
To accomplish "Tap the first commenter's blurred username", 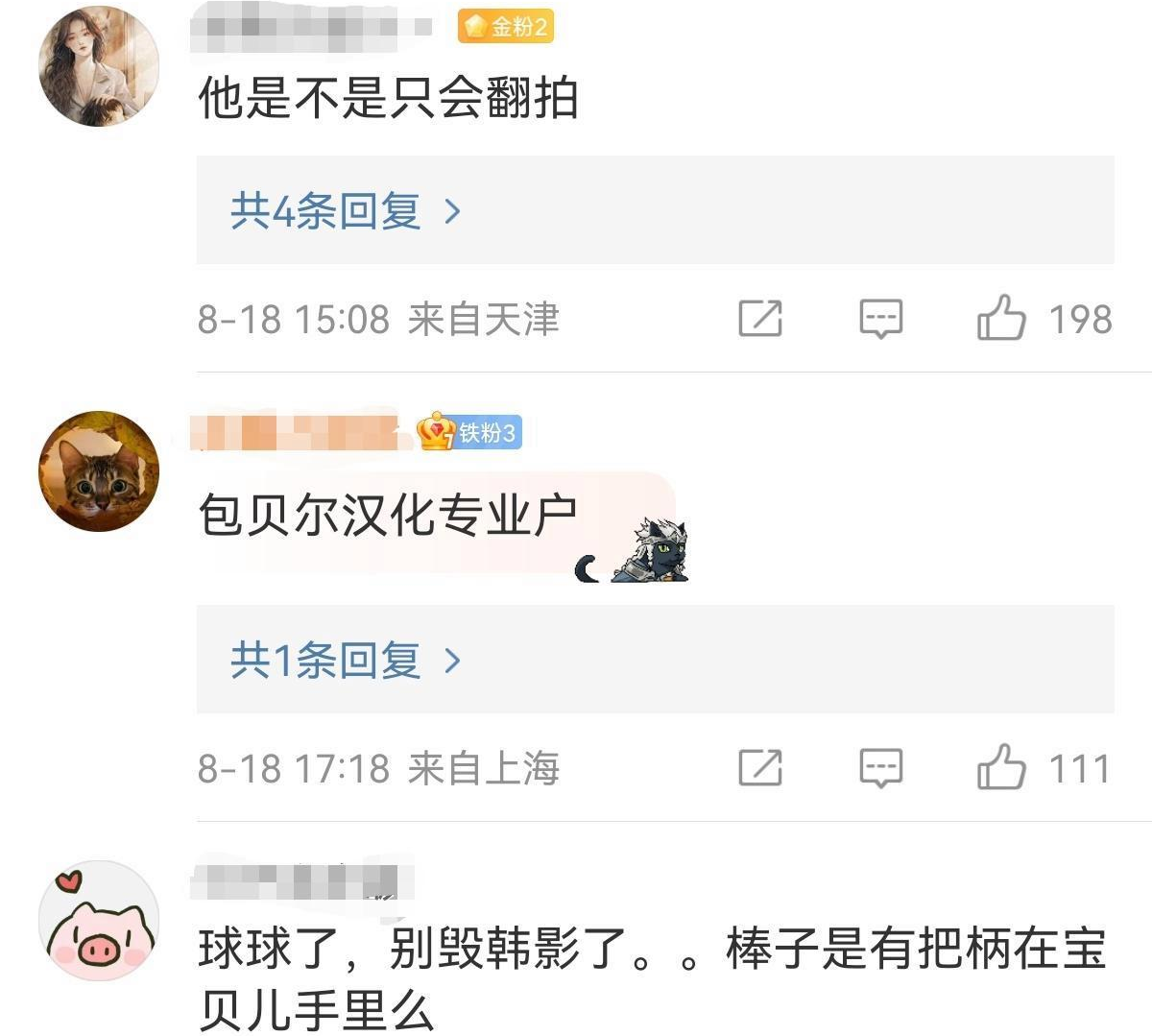I will pos(312,27).
